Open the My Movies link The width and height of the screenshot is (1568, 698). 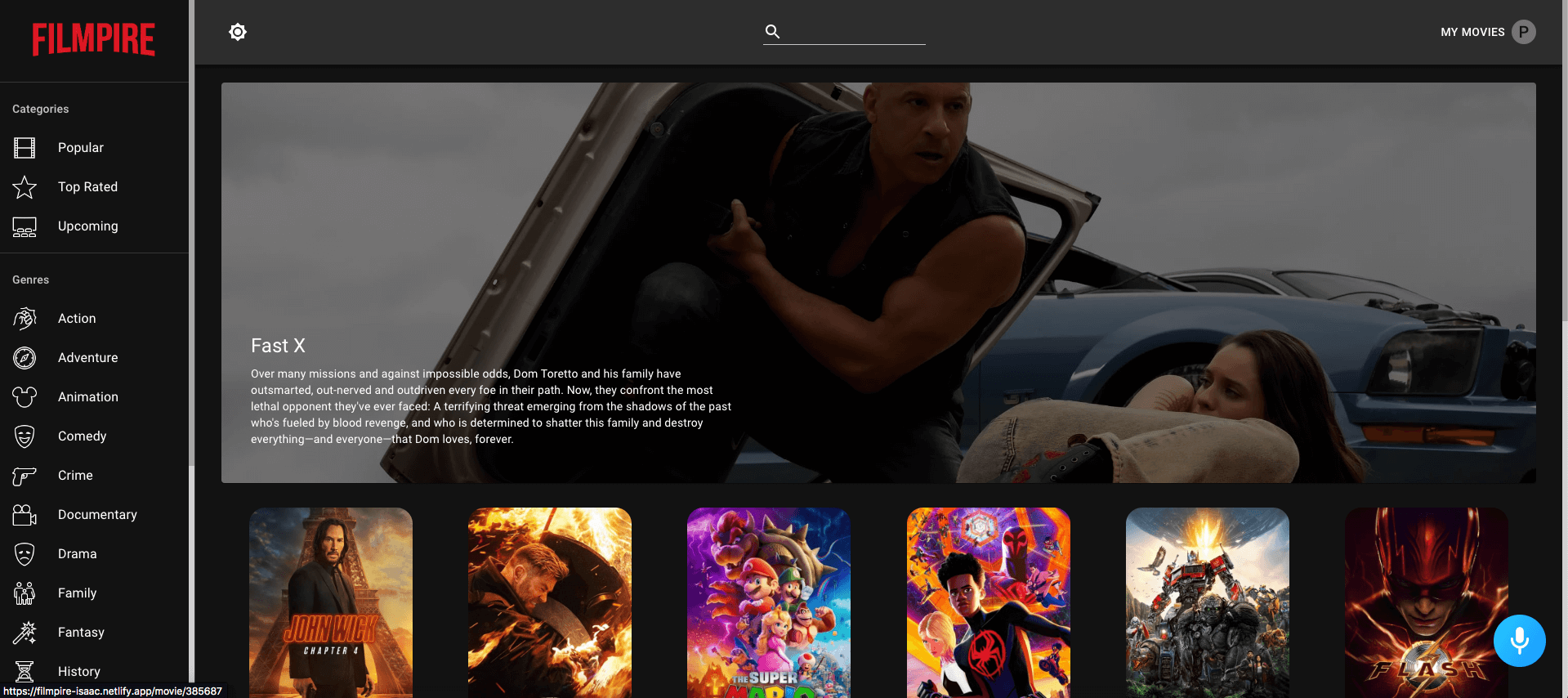coord(1472,32)
